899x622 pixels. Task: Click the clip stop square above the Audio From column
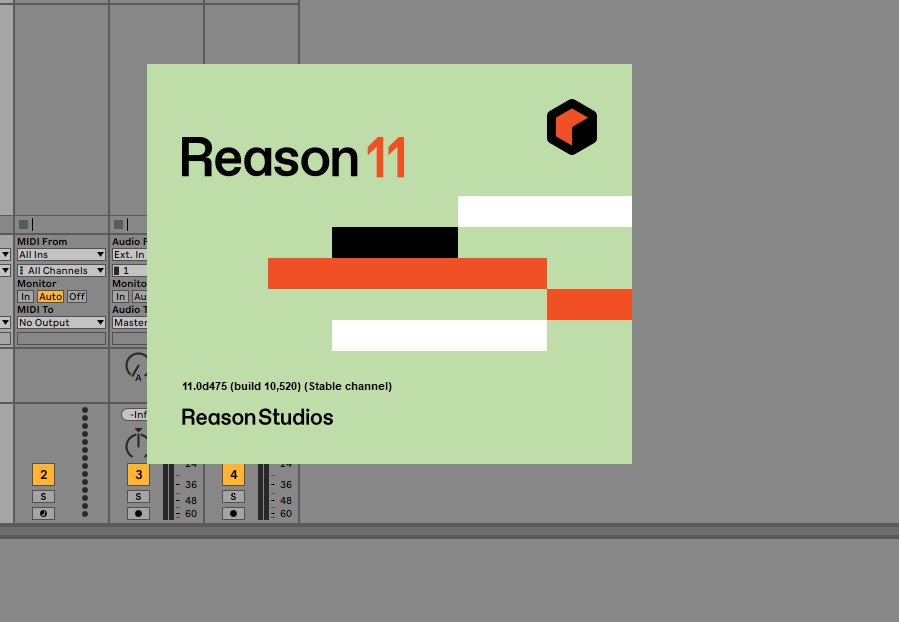coord(119,224)
